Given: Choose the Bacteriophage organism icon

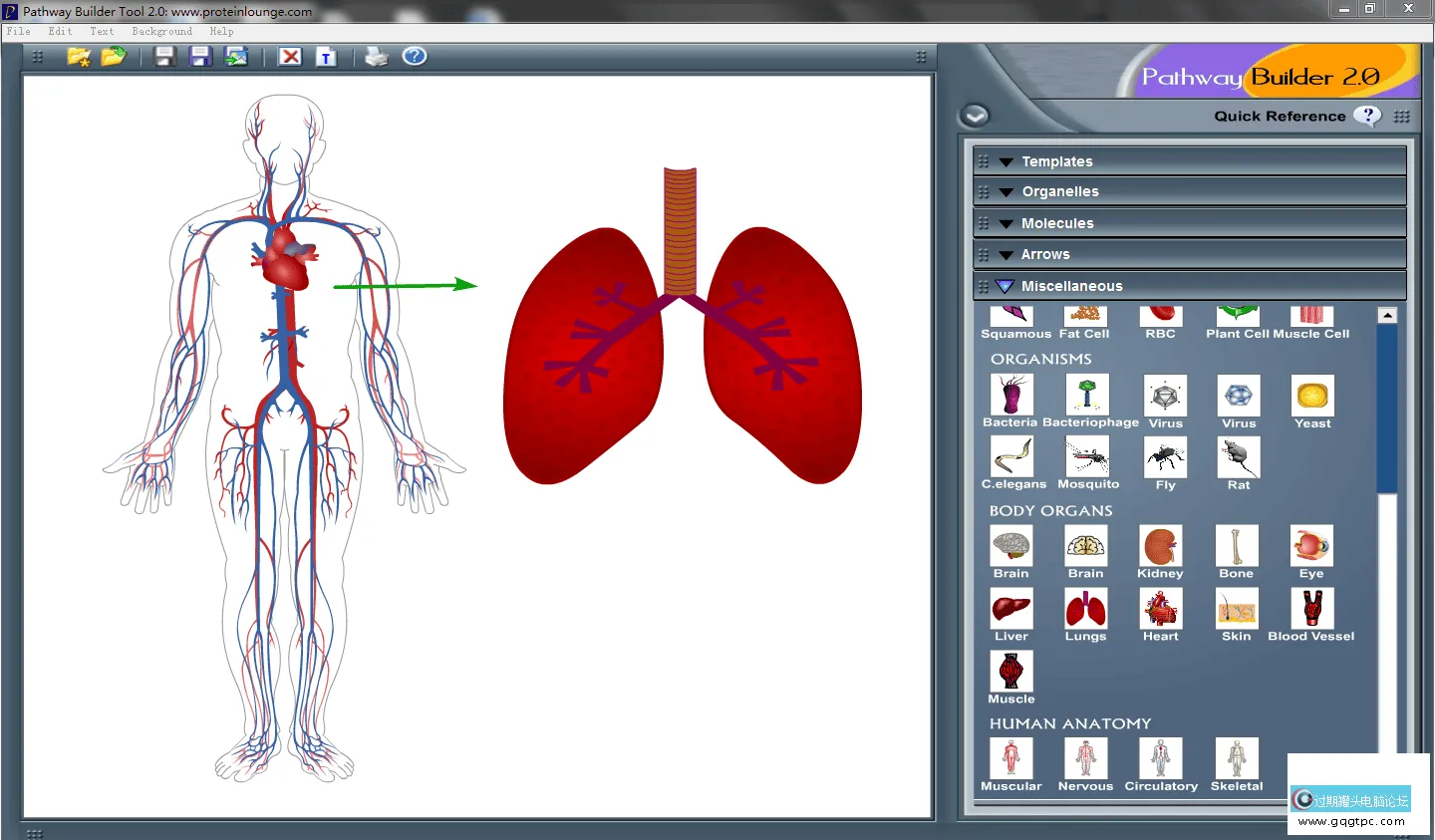Looking at the screenshot, I should click(x=1087, y=396).
